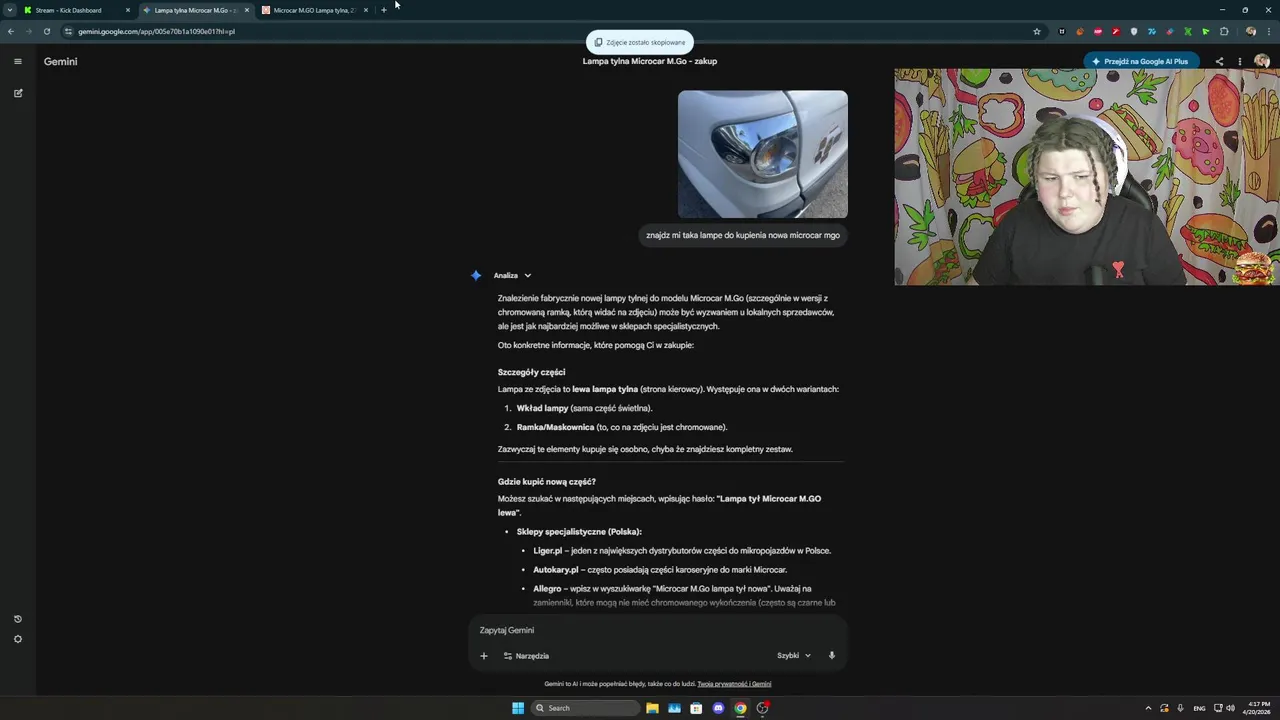Viewport: 1280px width, 720px height.
Task: Open the uploaded car lamp photo thumbnail
Action: pyautogui.click(x=763, y=154)
